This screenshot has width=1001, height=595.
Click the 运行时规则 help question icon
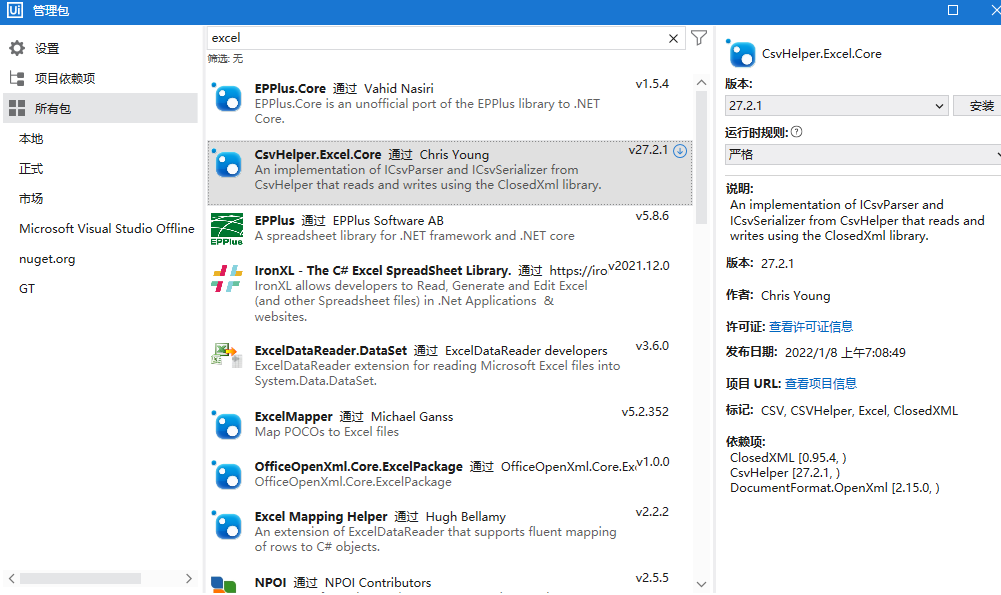[796, 132]
